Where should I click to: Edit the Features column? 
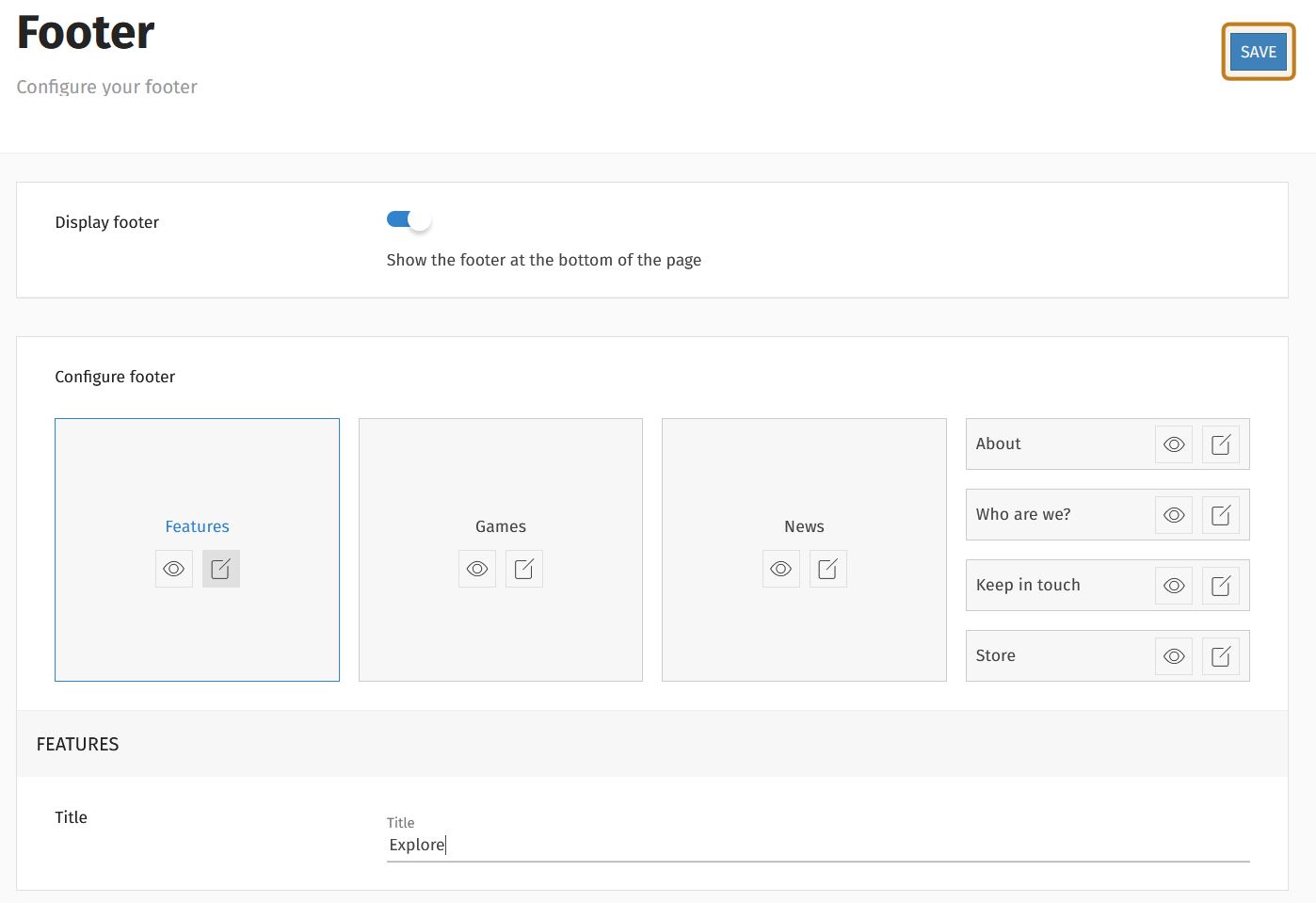[221, 569]
